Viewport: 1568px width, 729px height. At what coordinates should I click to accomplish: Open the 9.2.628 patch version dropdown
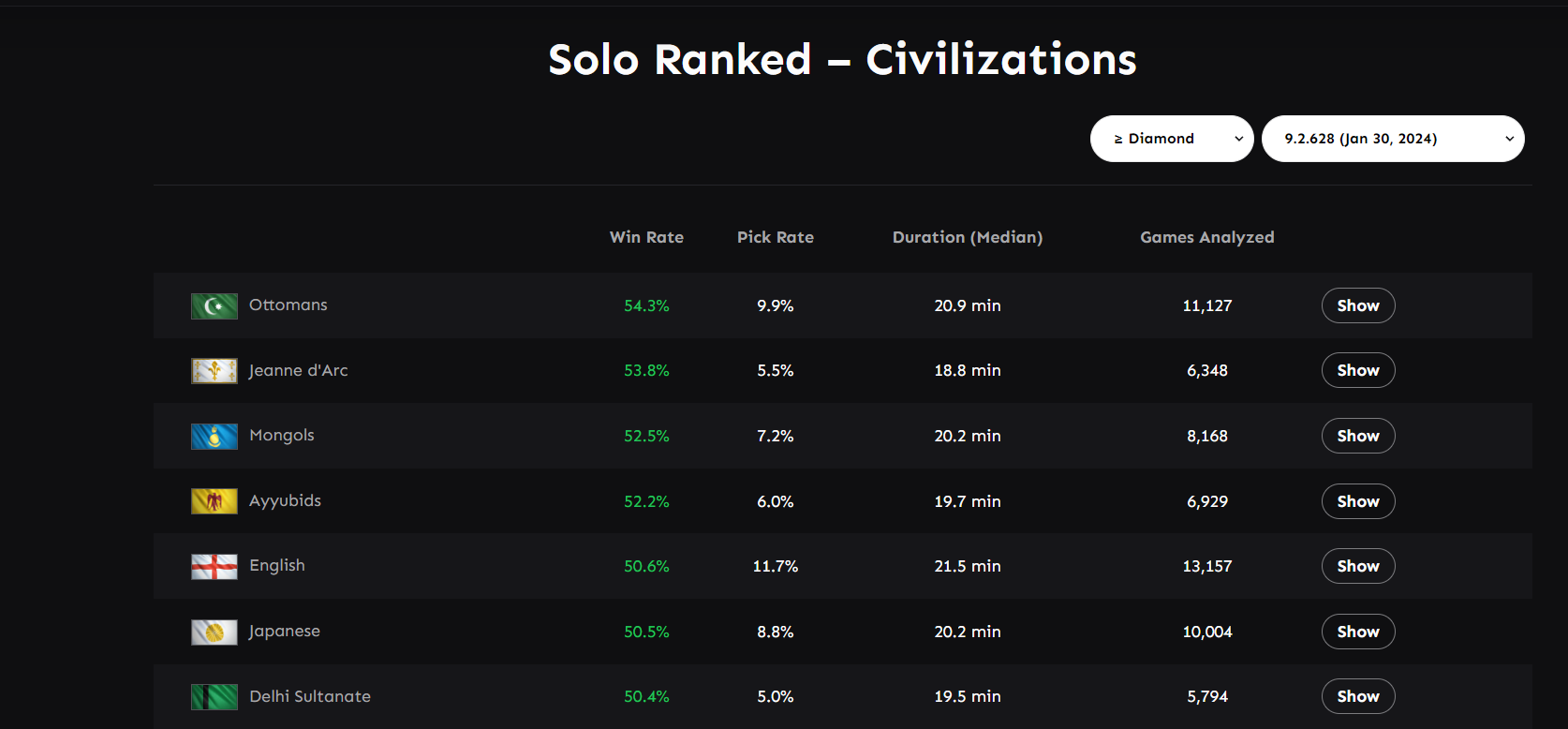tap(1393, 139)
